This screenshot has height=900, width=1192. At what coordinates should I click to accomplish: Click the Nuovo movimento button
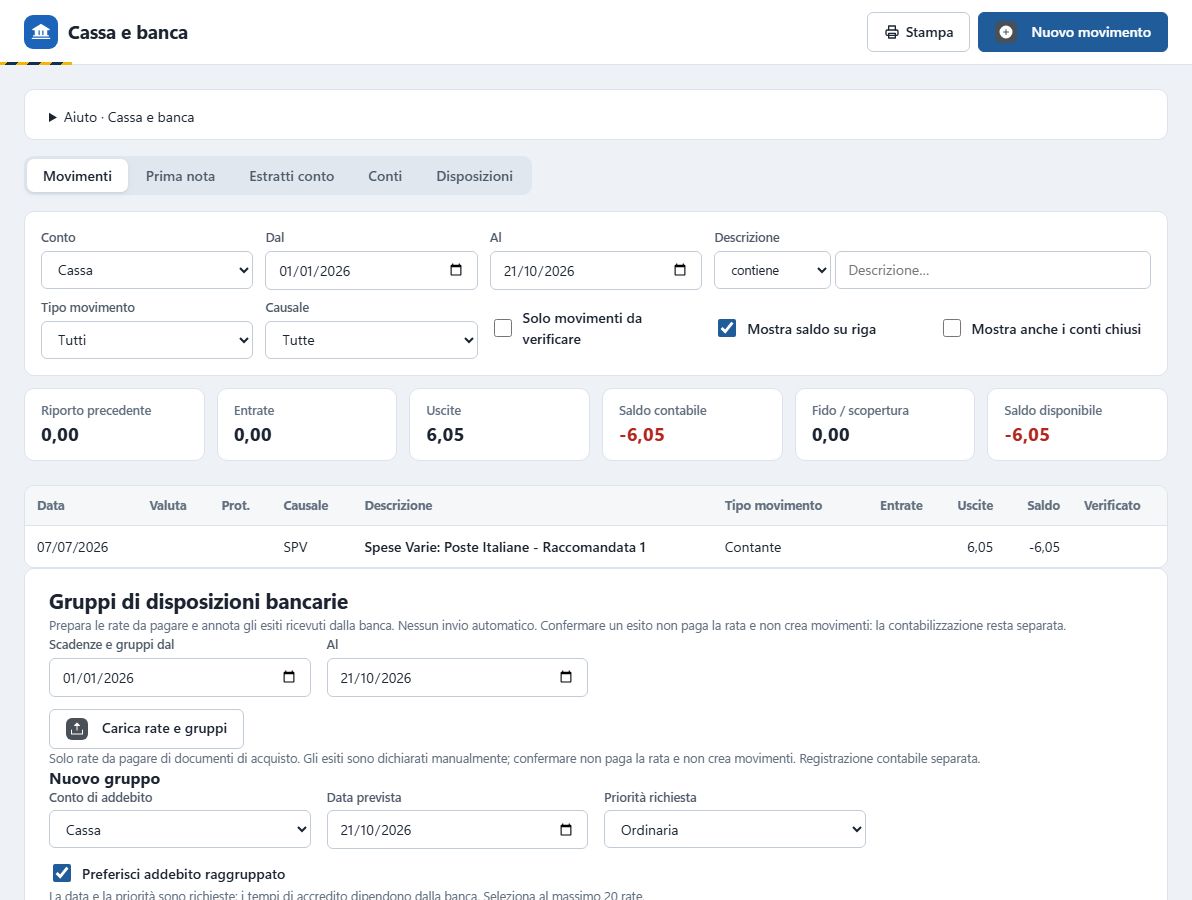point(1073,32)
